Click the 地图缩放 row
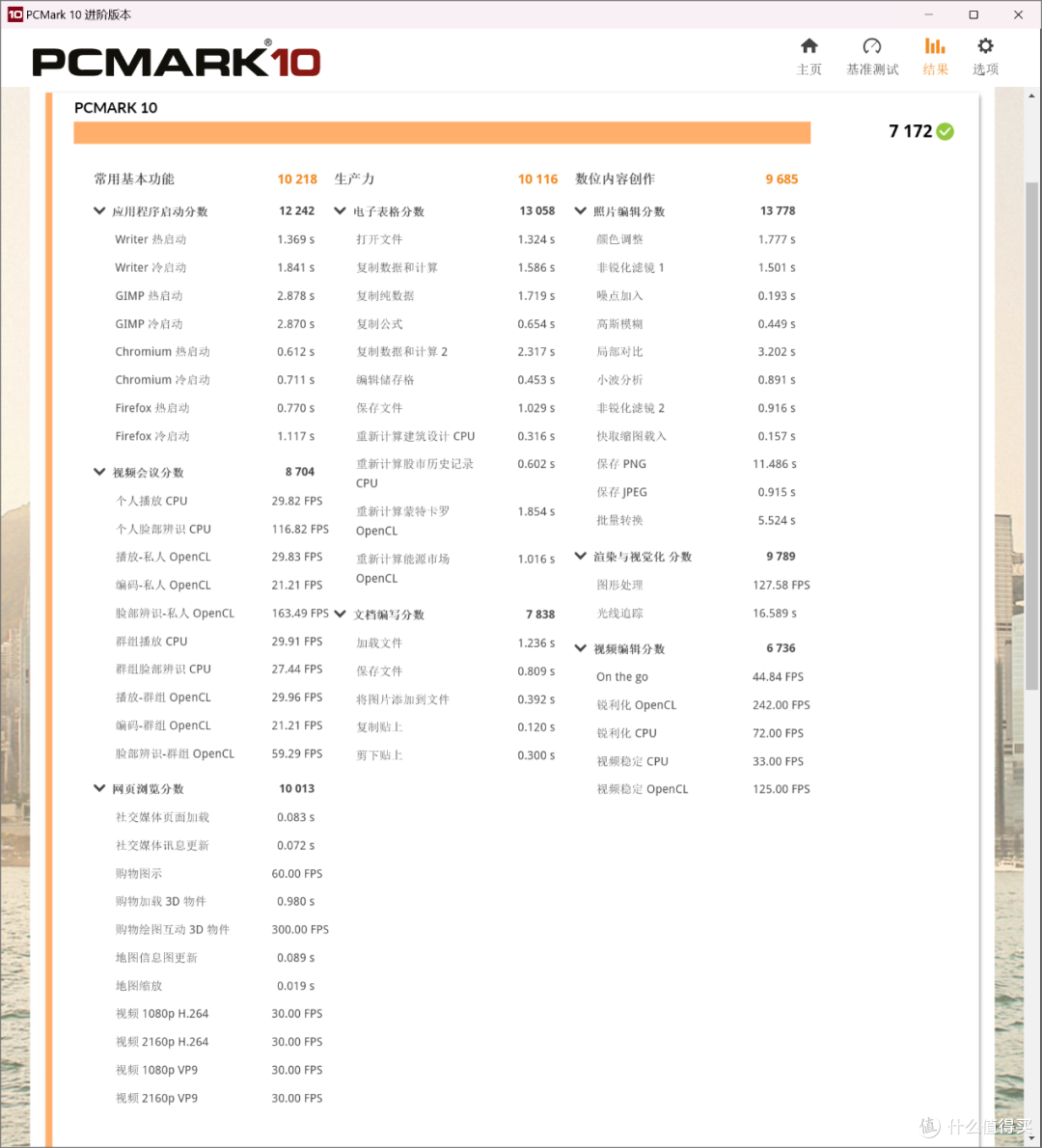The height and width of the screenshot is (1148, 1042). click(x=214, y=986)
